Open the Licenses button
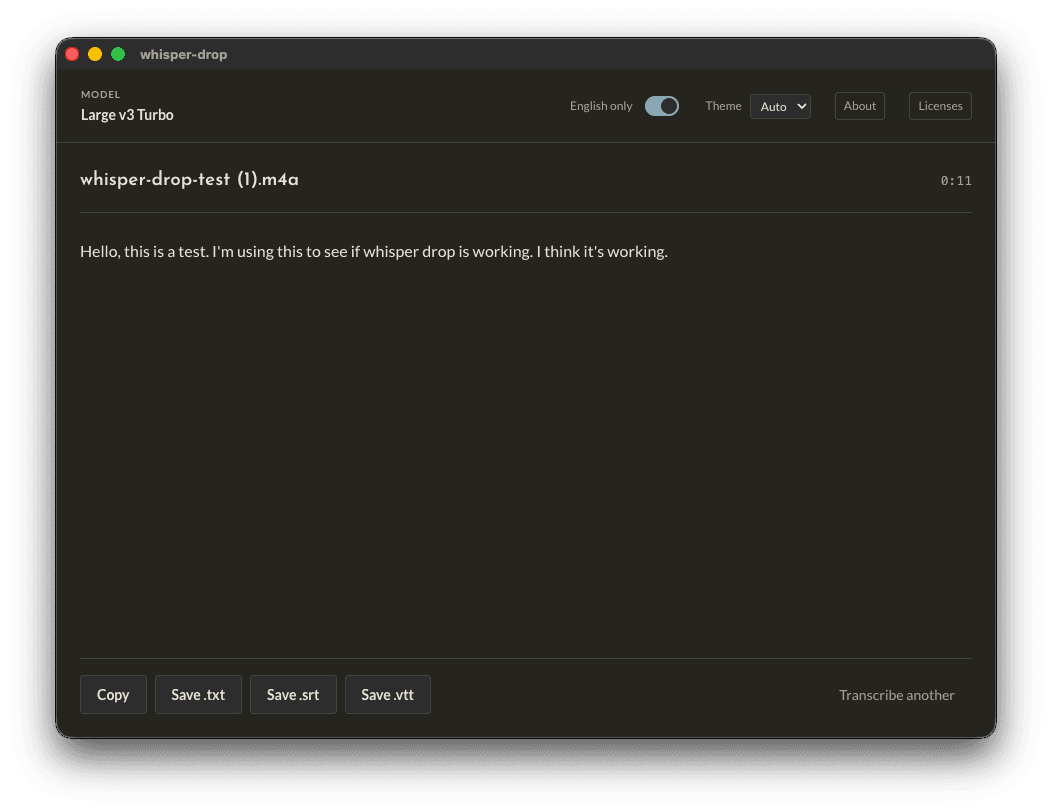 [940, 106]
